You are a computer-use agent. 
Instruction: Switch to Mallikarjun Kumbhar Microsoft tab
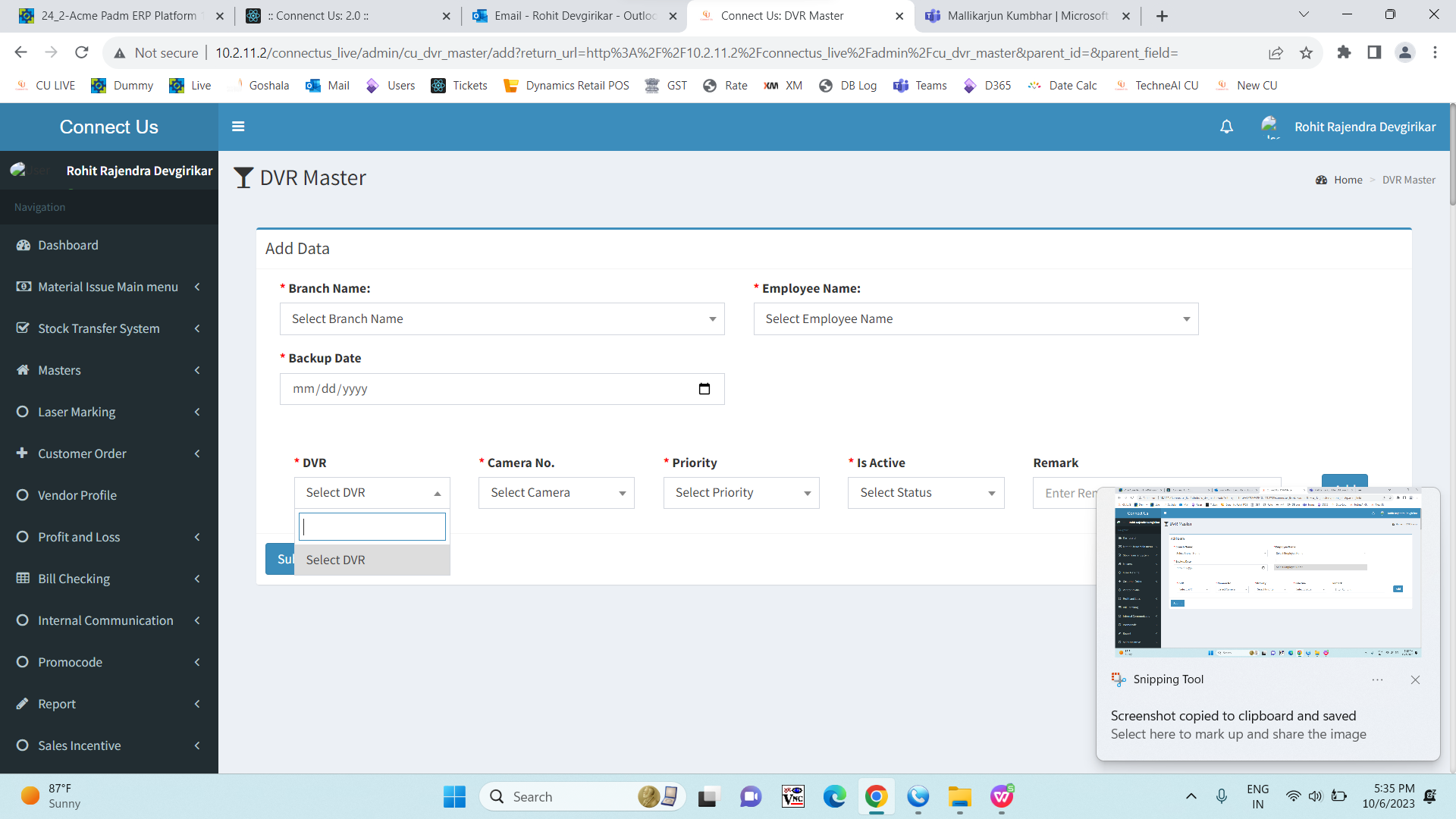coord(1028,16)
